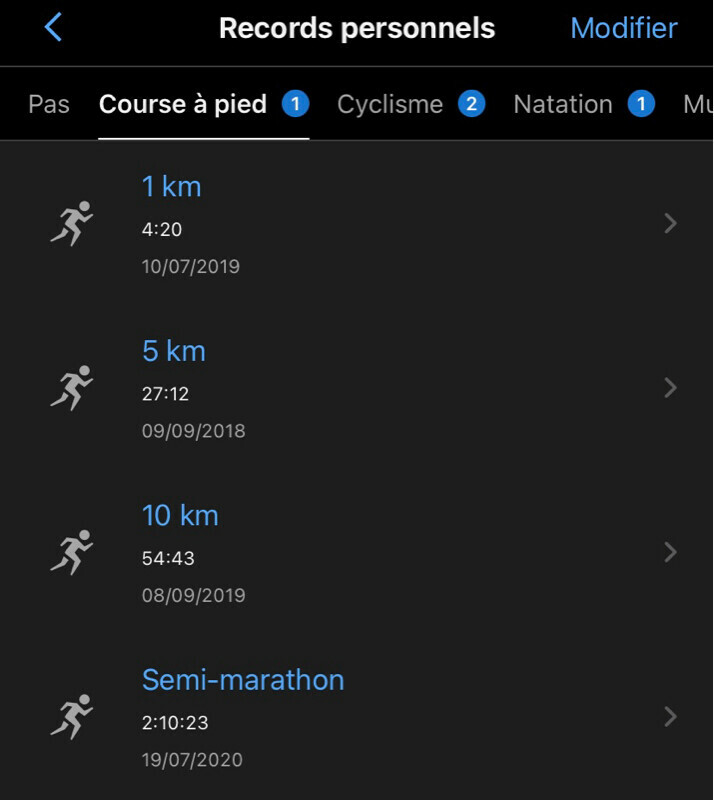
Task: Select the Course à pied tab
Action: tap(183, 105)
